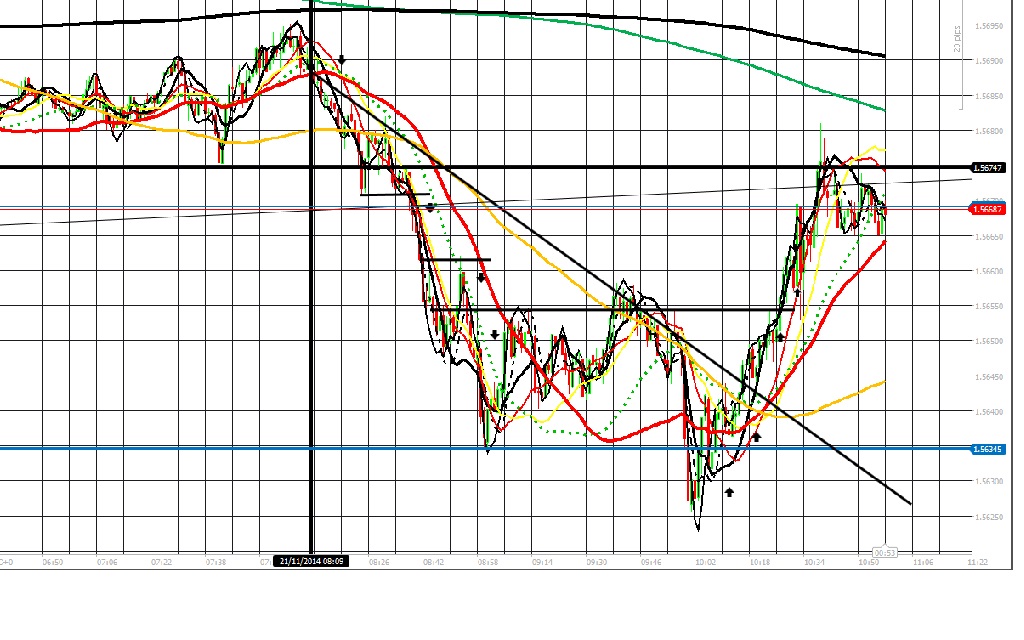Viewport: 1024px width, 640px height.
Task: Click the 1.56900 price axis label
Action: (987, 61)
